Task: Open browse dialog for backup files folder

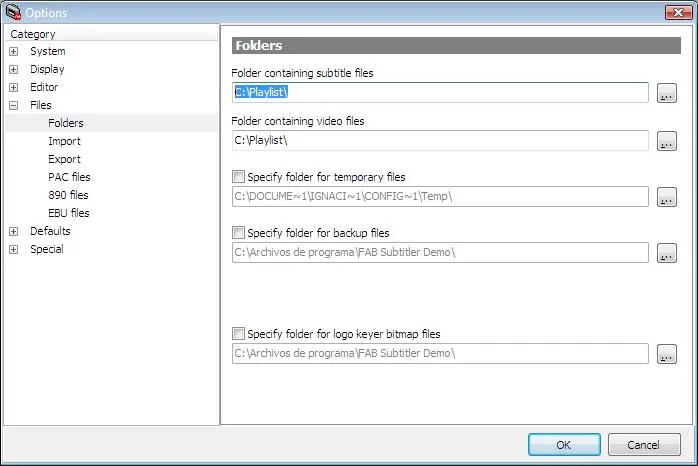Action: pos(667,253)
